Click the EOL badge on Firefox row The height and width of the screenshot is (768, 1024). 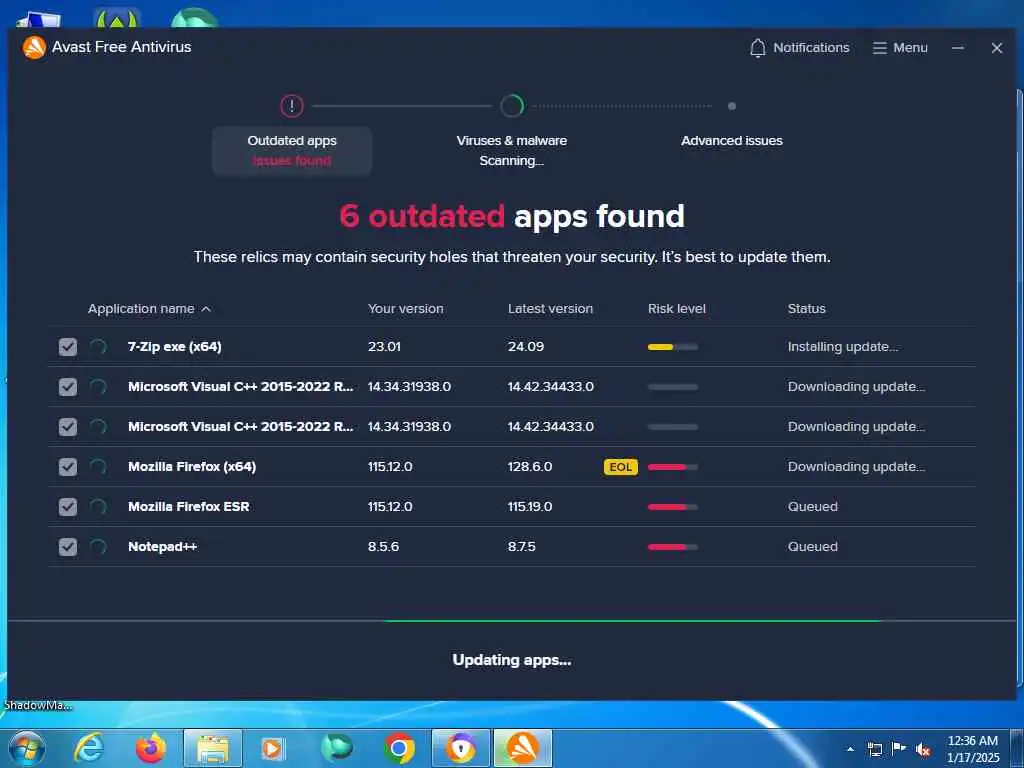click(x=620, y=467)
